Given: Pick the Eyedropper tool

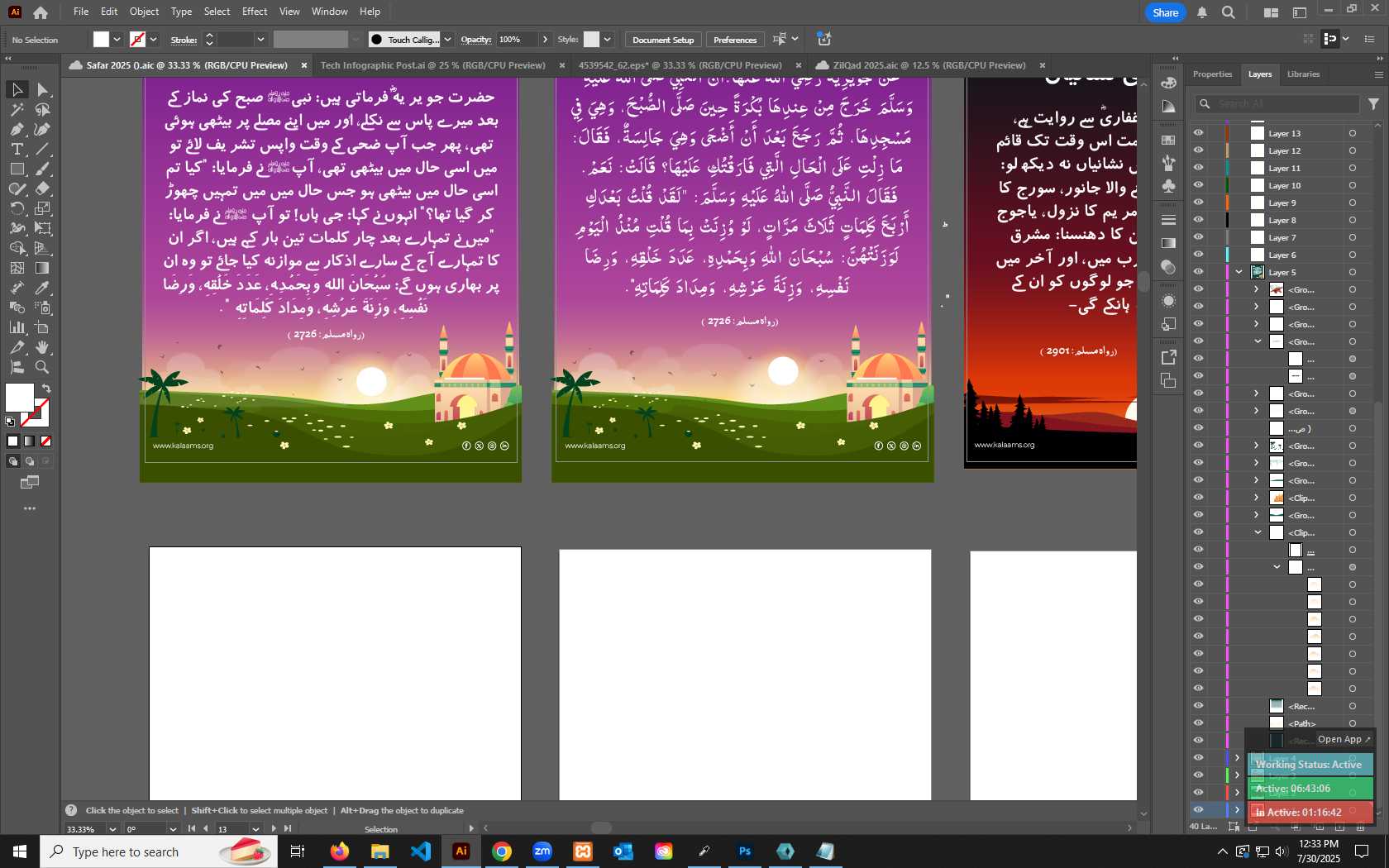Looking at the screenshot, I should click(x=43, y=288).
